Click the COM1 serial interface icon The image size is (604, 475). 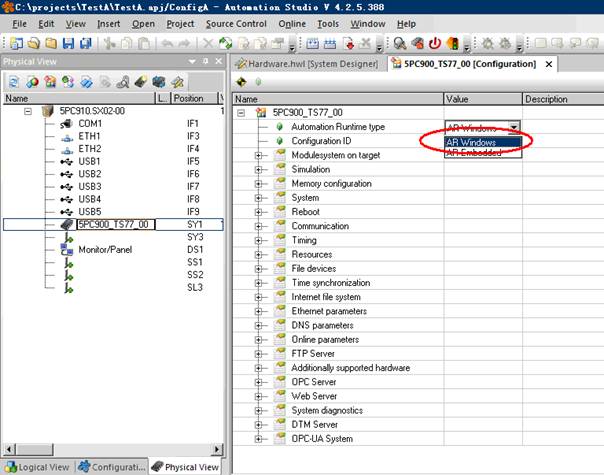point(65,124)
